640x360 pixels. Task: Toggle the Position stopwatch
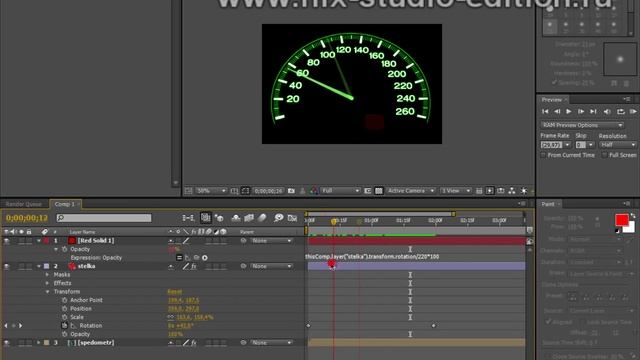tap(64, 309)
